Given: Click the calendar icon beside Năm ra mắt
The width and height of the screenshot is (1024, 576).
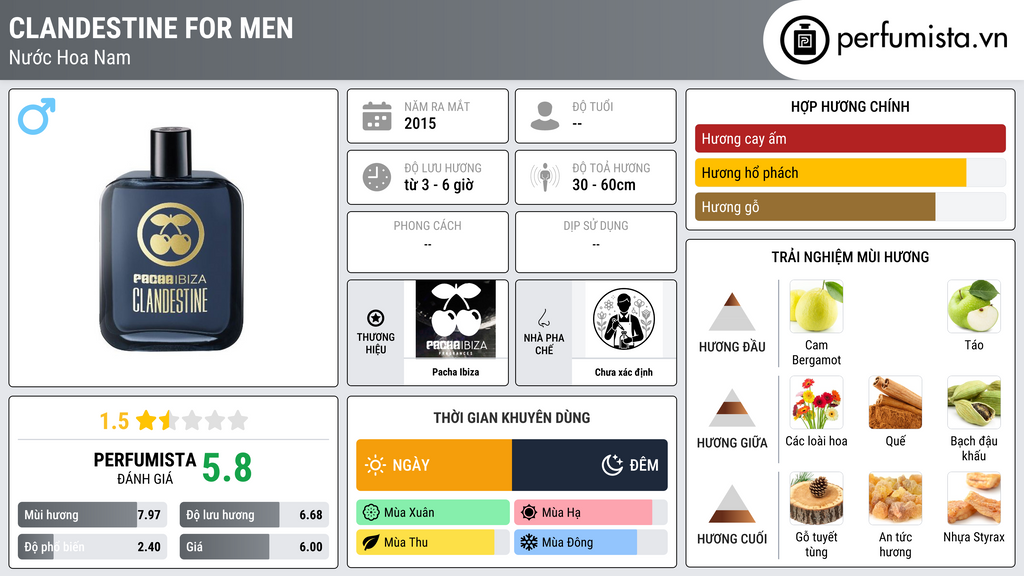Looking at the screenshot, I should pyautogui.click(x=377, y=116).
